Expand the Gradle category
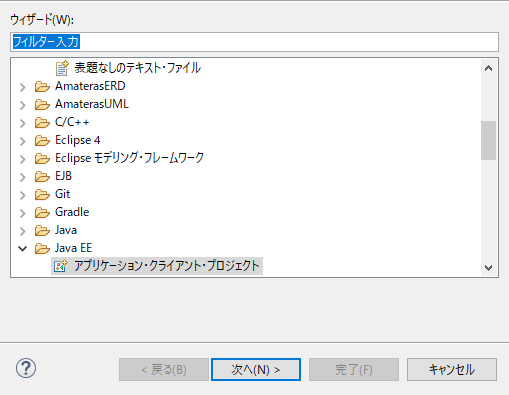The width and height of the screenshot is (509, 395). [x=23, y=213]
